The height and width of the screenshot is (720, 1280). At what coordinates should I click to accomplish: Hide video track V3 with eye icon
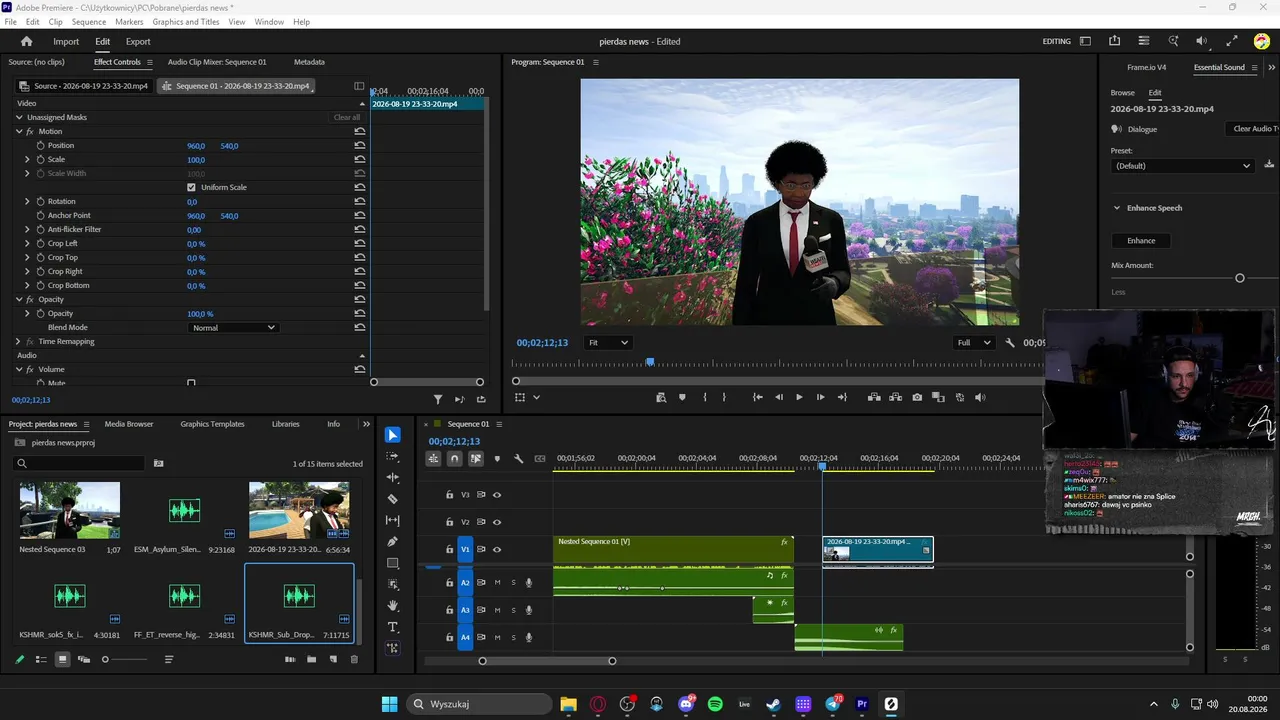pyautogui.click(x=497, y=495)
